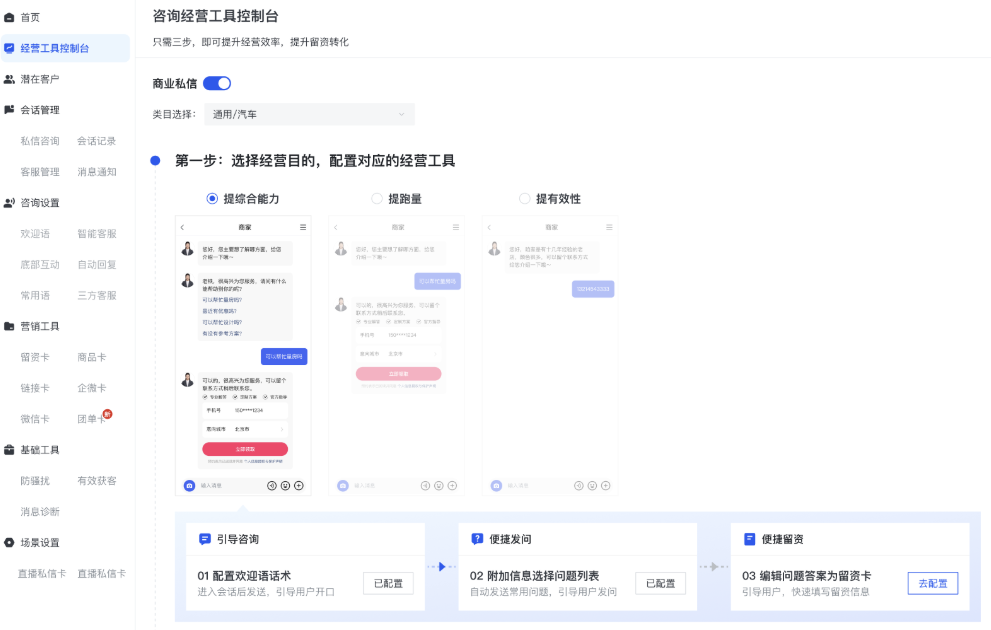Open 底部互动 settings
Viewport: 991px width, 630px height.
coord(40,265)
